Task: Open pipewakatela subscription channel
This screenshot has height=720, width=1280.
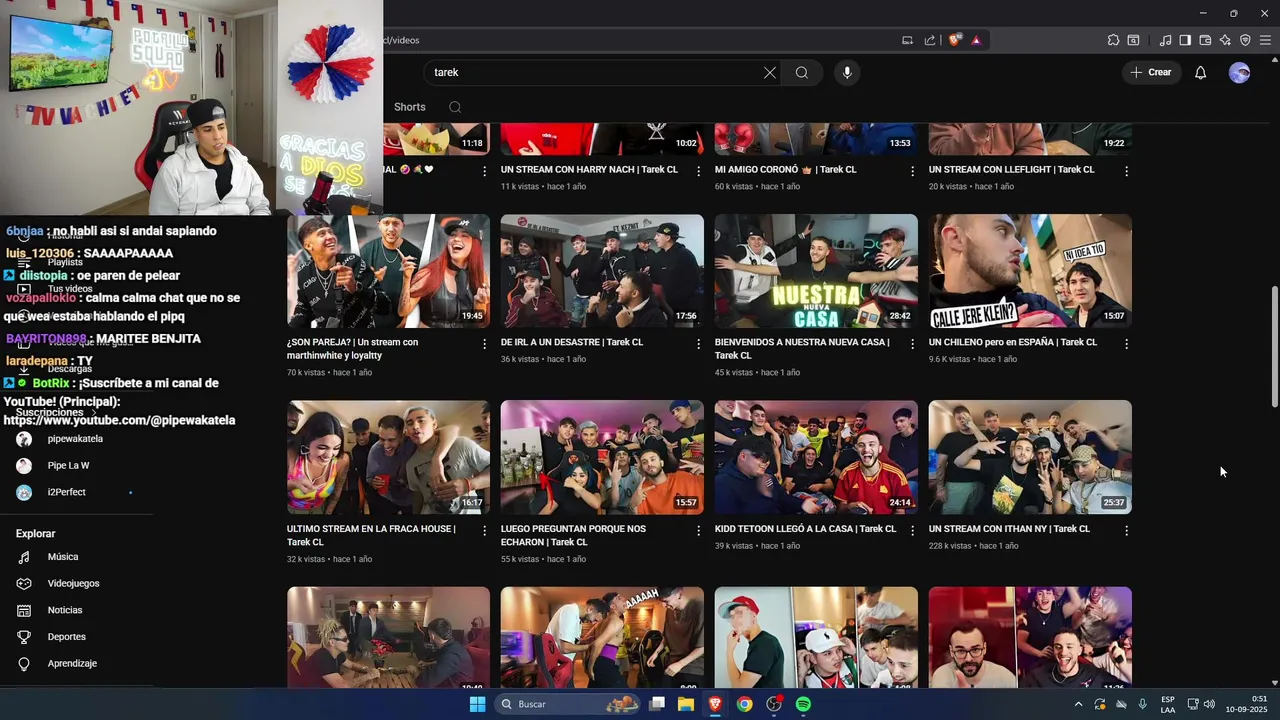Action: (75, 439)
